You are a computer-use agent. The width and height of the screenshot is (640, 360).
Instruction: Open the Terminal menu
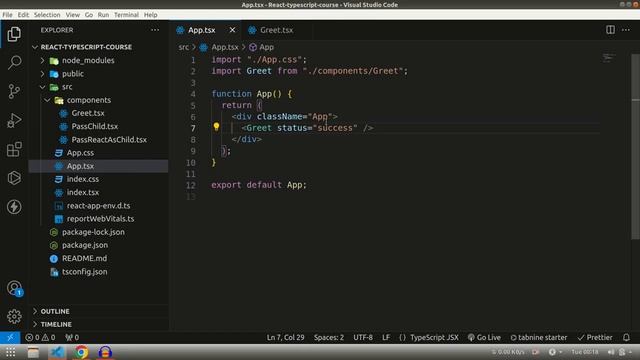126,15
